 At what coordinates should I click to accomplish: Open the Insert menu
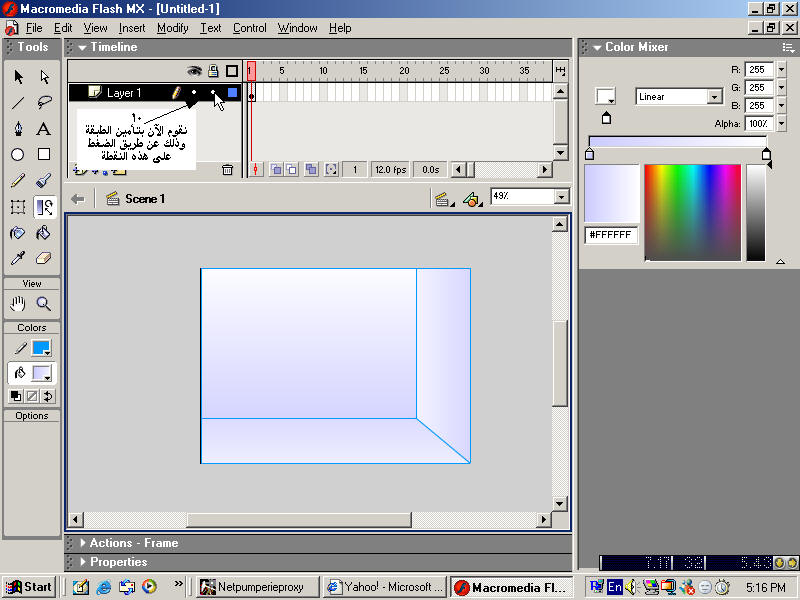[132, 28]
